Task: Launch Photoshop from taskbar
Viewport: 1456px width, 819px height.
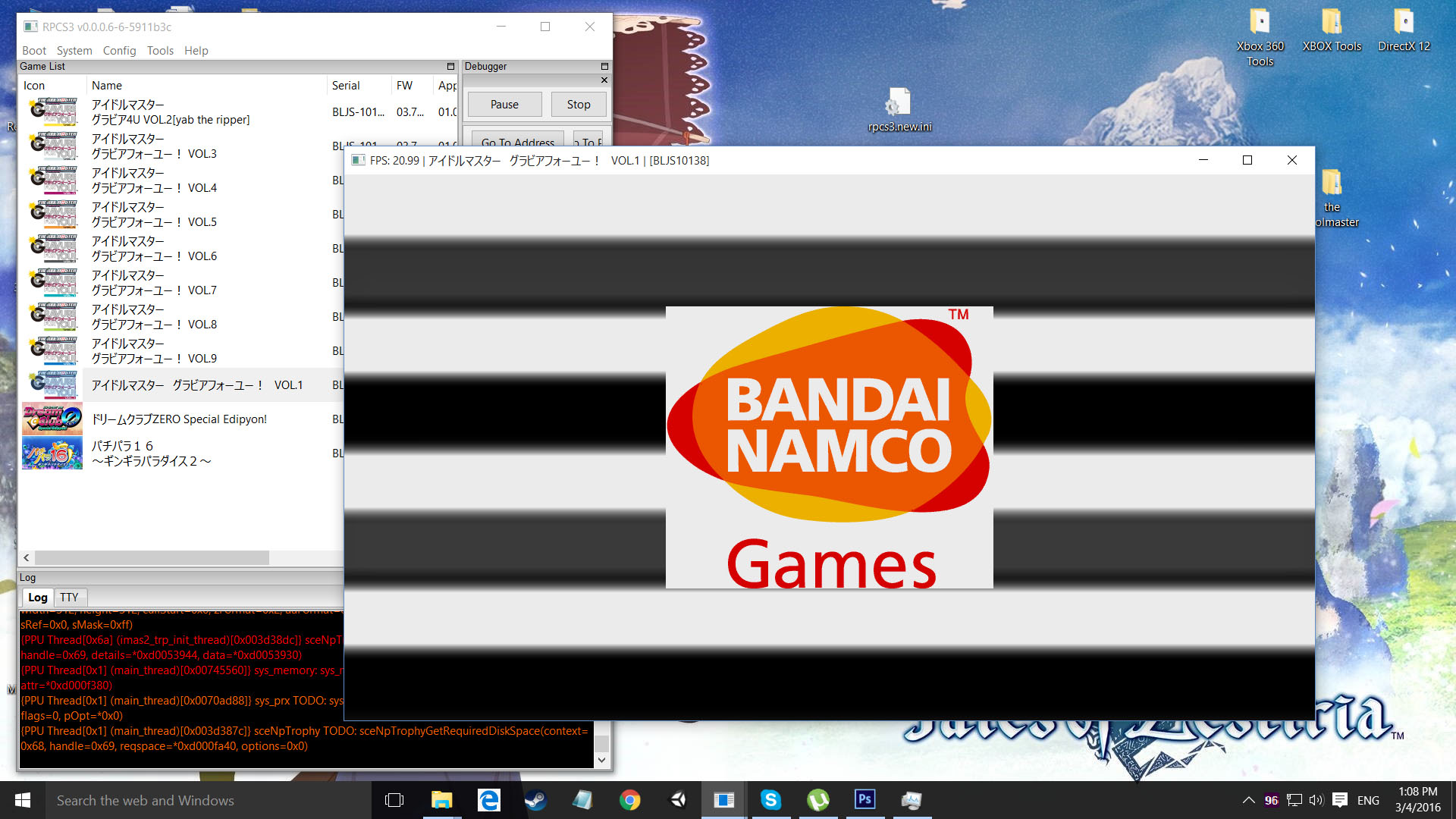Action: 864,800
